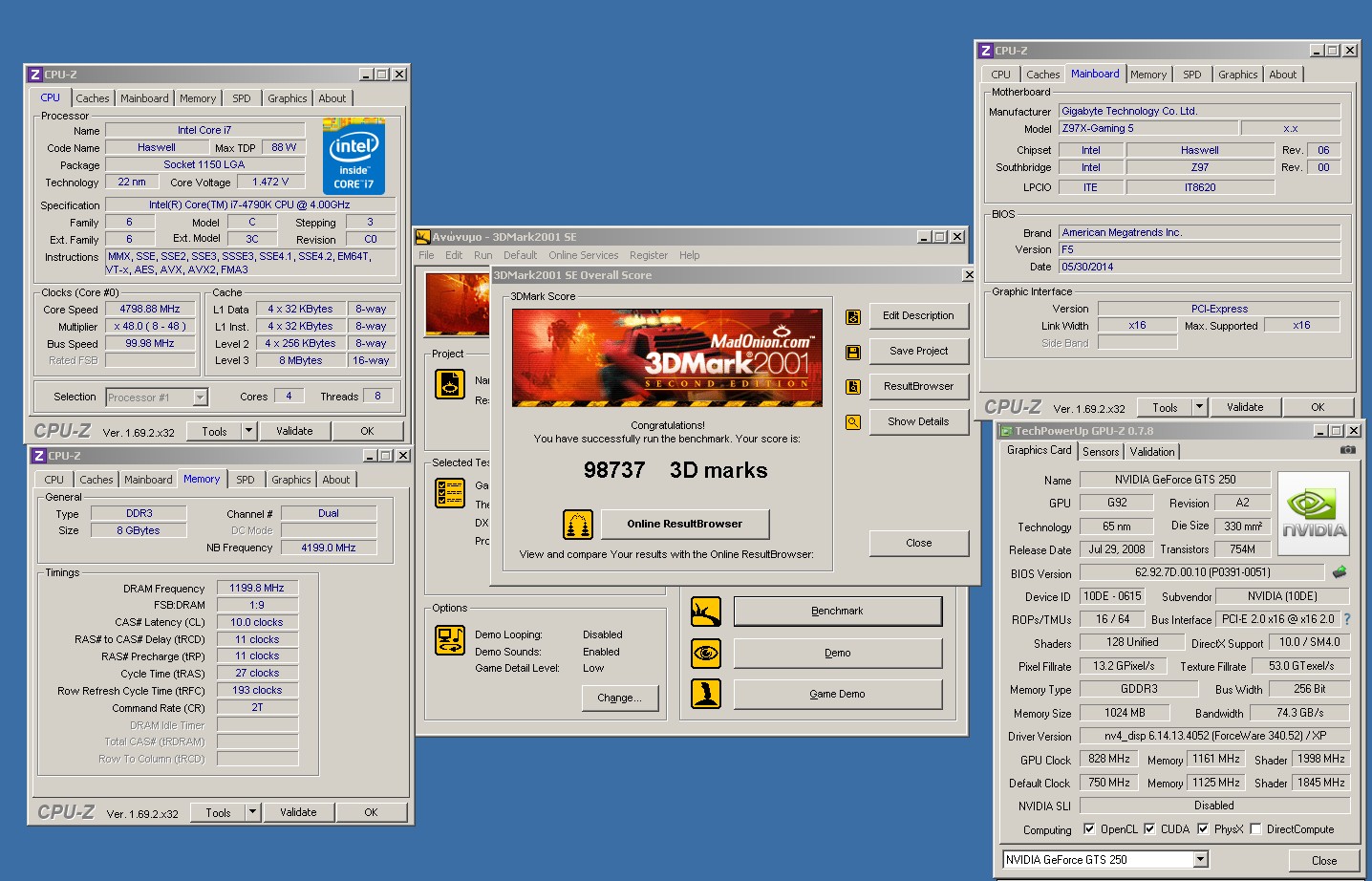Image resolution: width=1372 pixels, height=881 pixels.
Task: Switch to Graphics tab in CPU-Z Mainboard window
Action: tap(1238, 75)
